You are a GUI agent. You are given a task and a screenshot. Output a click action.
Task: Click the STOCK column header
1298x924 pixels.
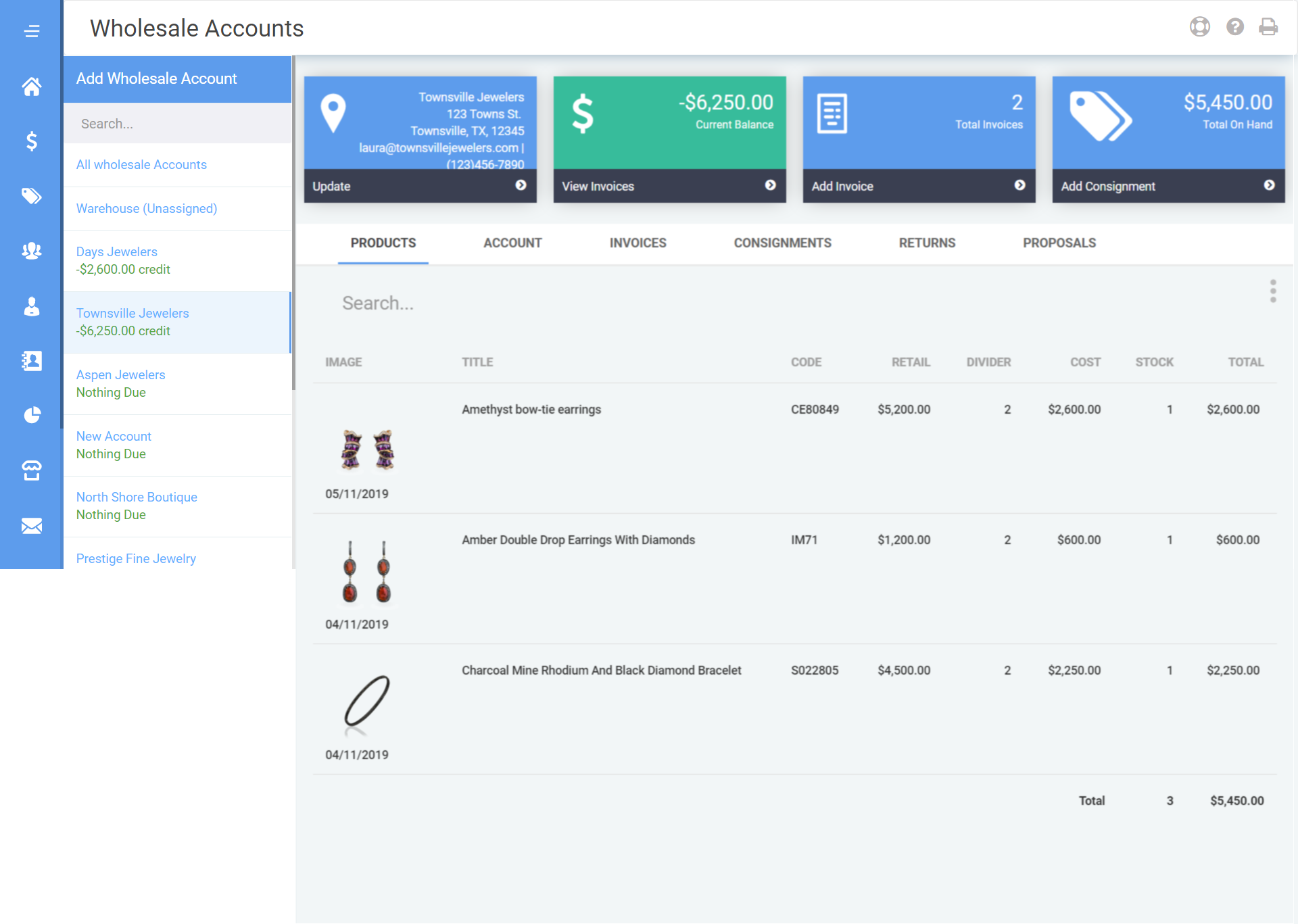point(1155,362)
